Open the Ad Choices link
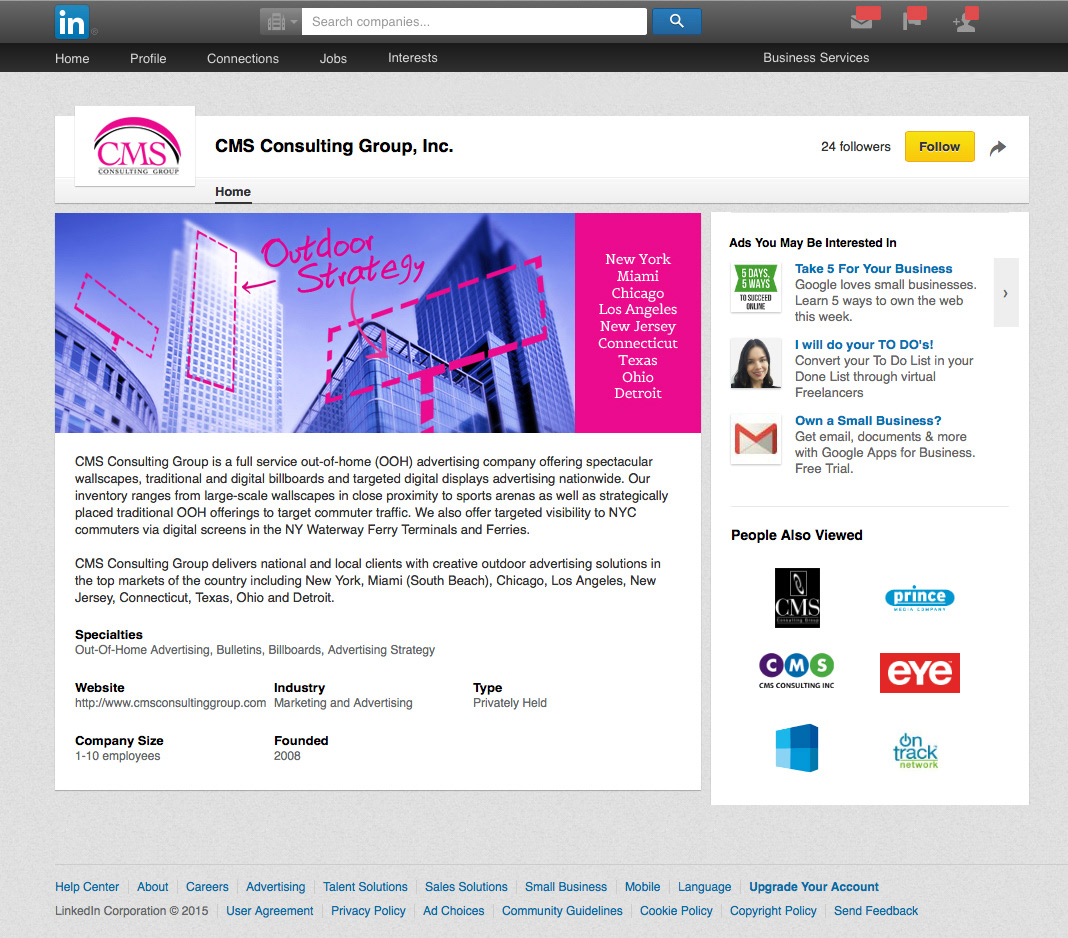The image size is (1068, 938). [454, 911]
